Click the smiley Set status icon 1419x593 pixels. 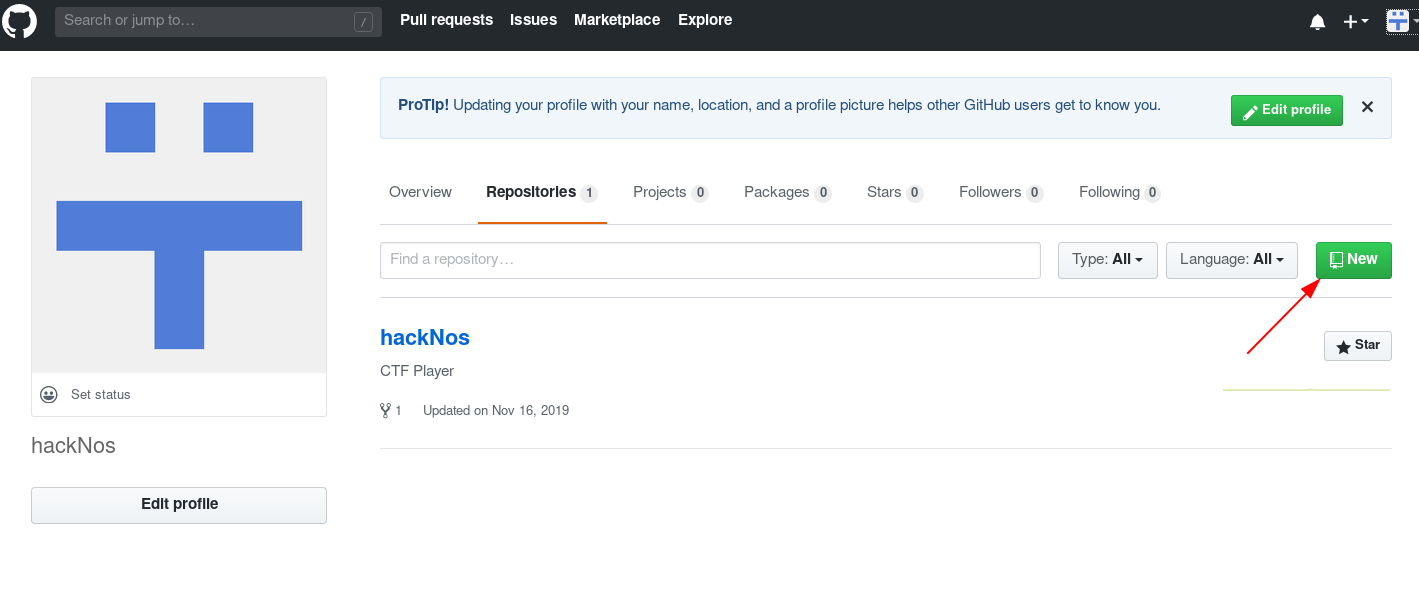pyautogui.click(x=48, y=394)
